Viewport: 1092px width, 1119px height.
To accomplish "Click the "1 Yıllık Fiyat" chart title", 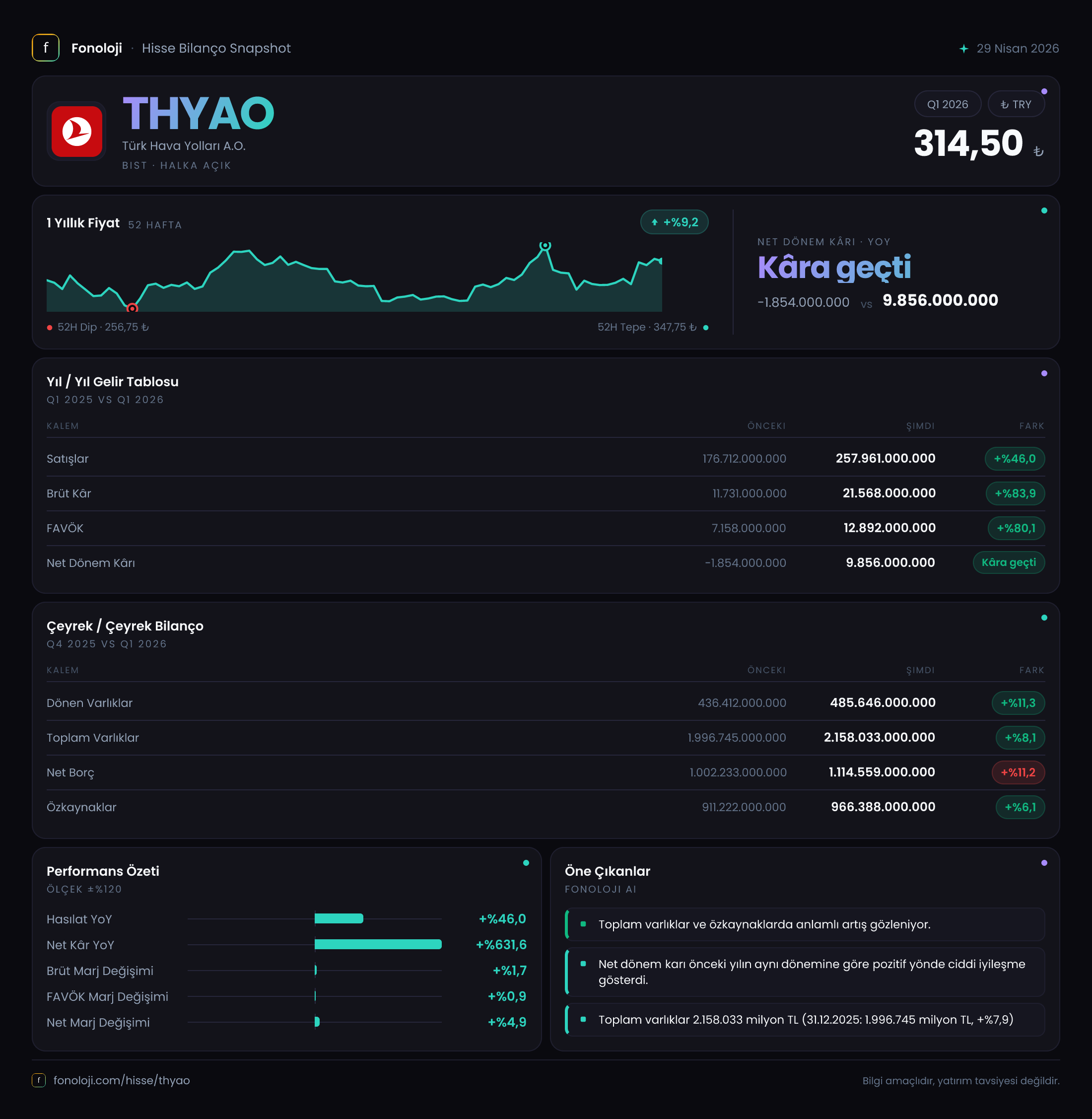I will (83, 223).
